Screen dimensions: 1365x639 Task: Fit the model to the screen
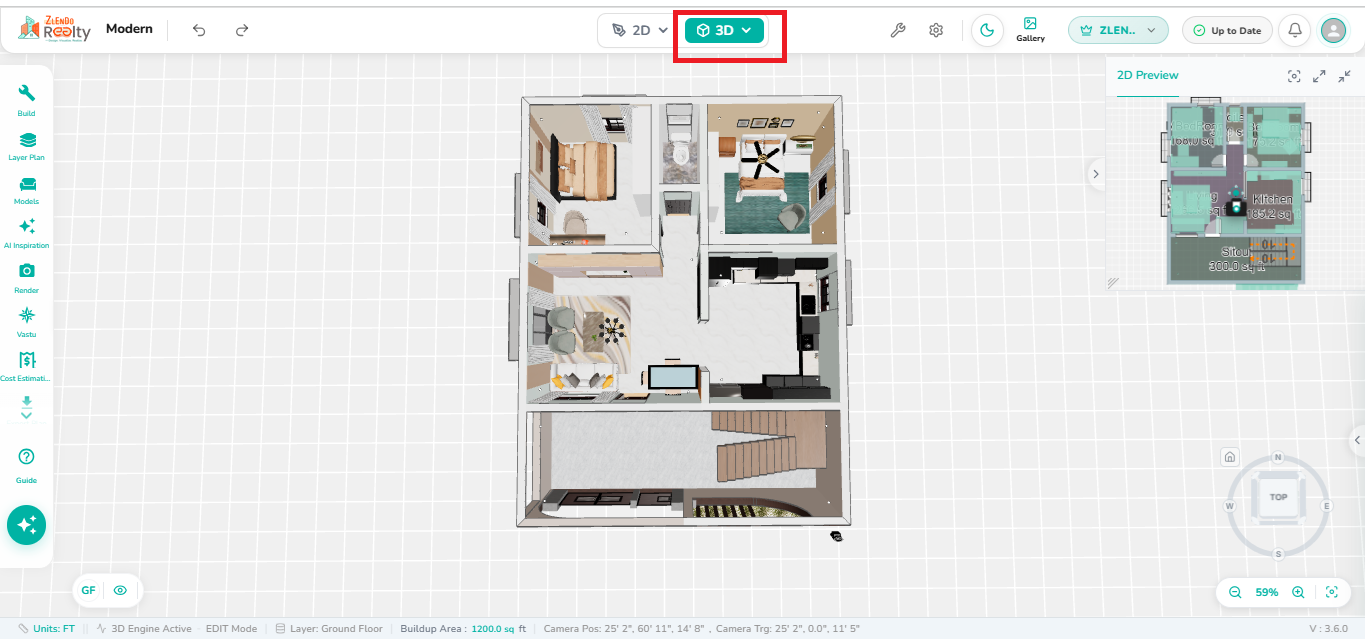tap(1332, 592)
